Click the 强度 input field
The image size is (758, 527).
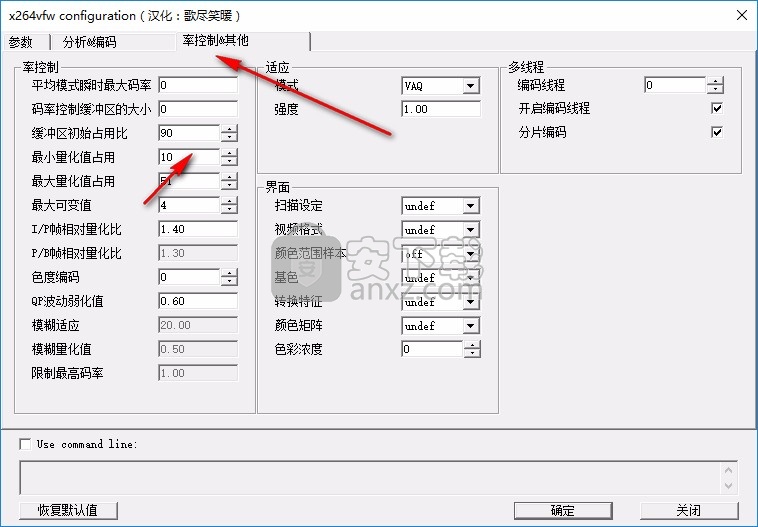point(440,109)
